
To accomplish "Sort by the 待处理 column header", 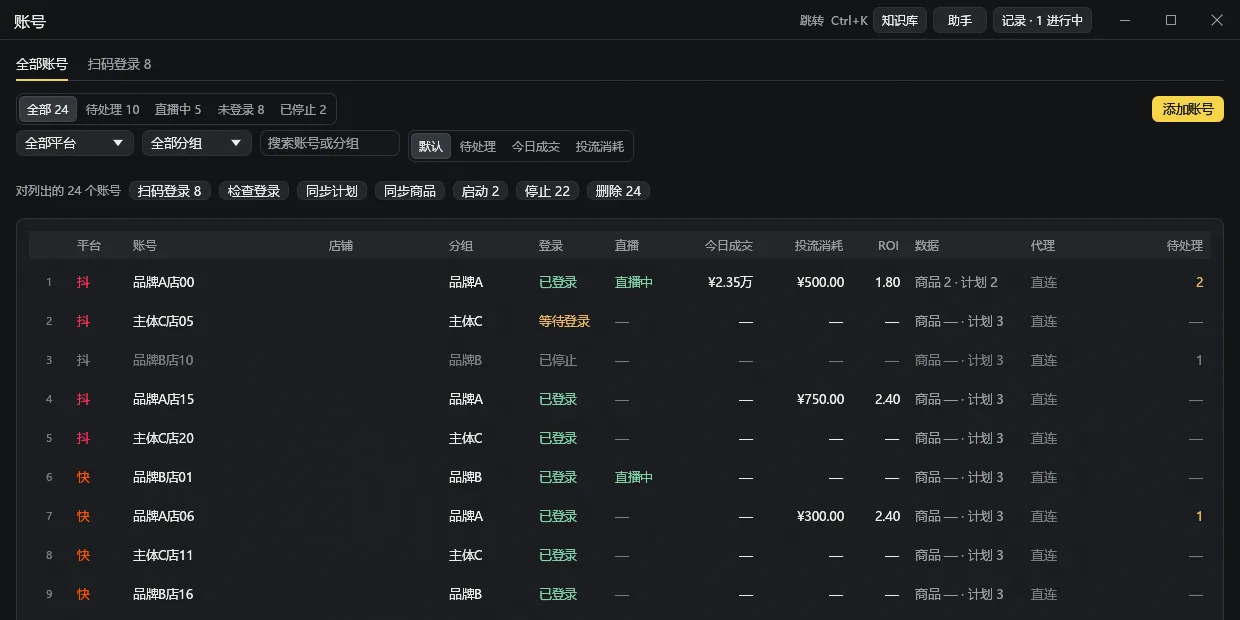I will coord(1185,245).
